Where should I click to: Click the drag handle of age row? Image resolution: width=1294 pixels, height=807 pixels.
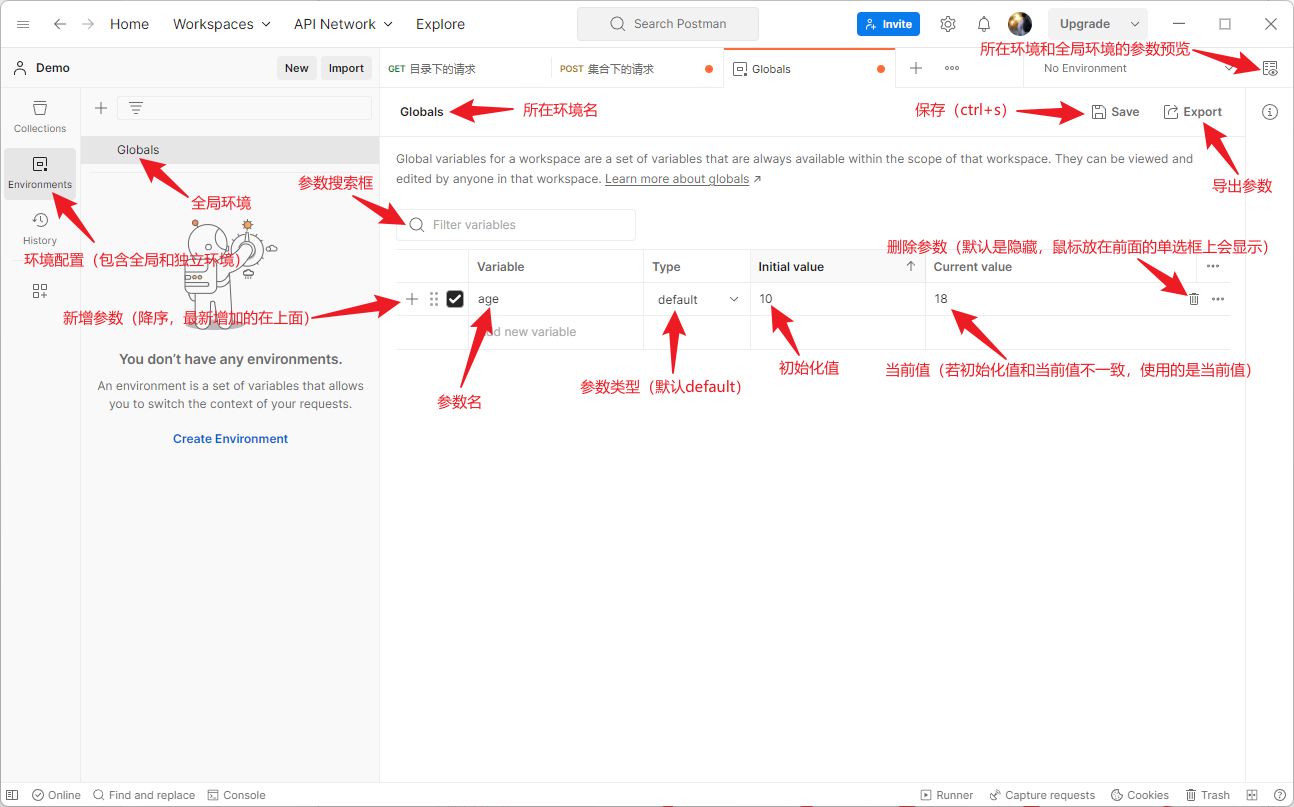(434, 299)
